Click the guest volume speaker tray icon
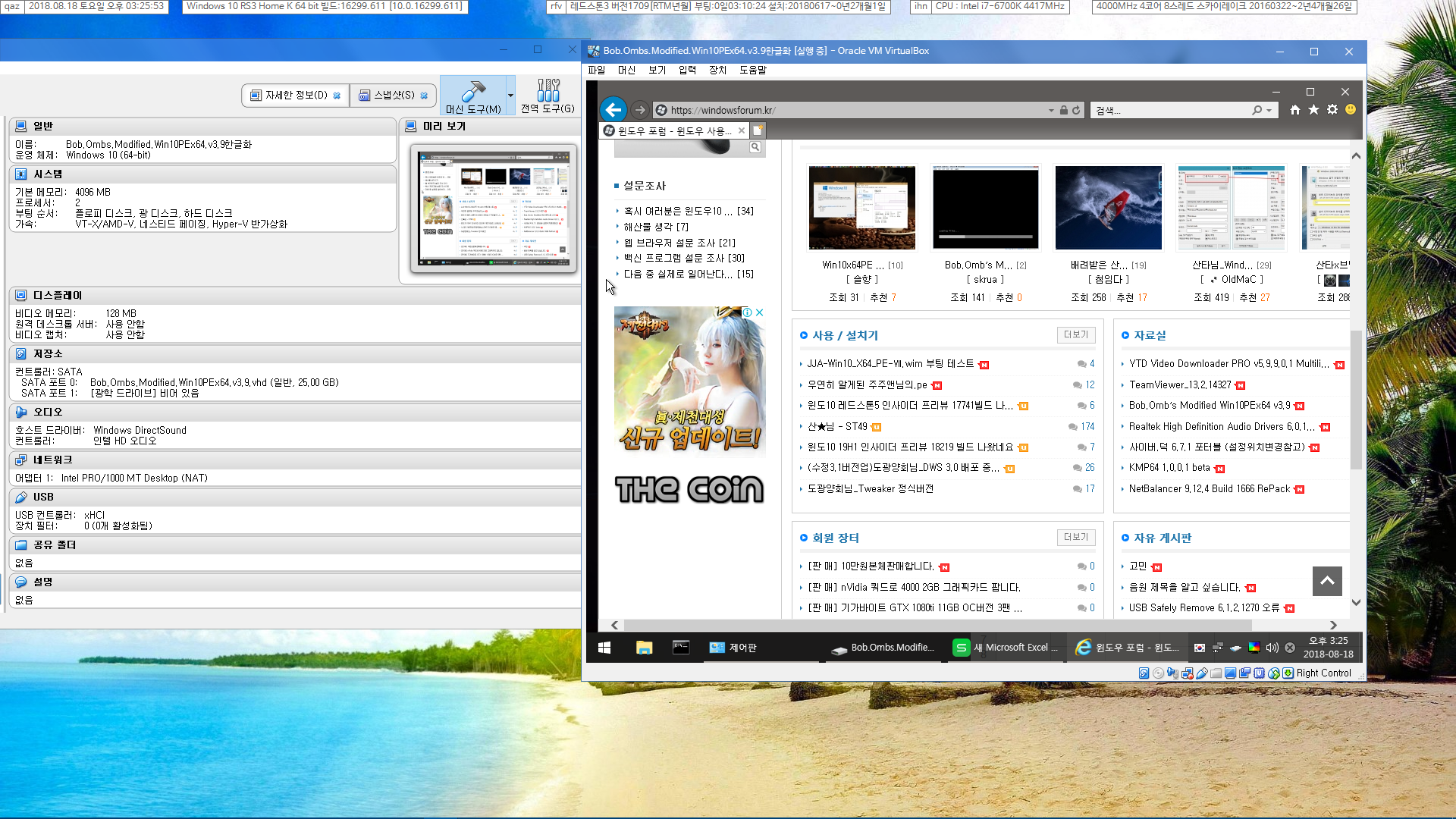 1272,648
